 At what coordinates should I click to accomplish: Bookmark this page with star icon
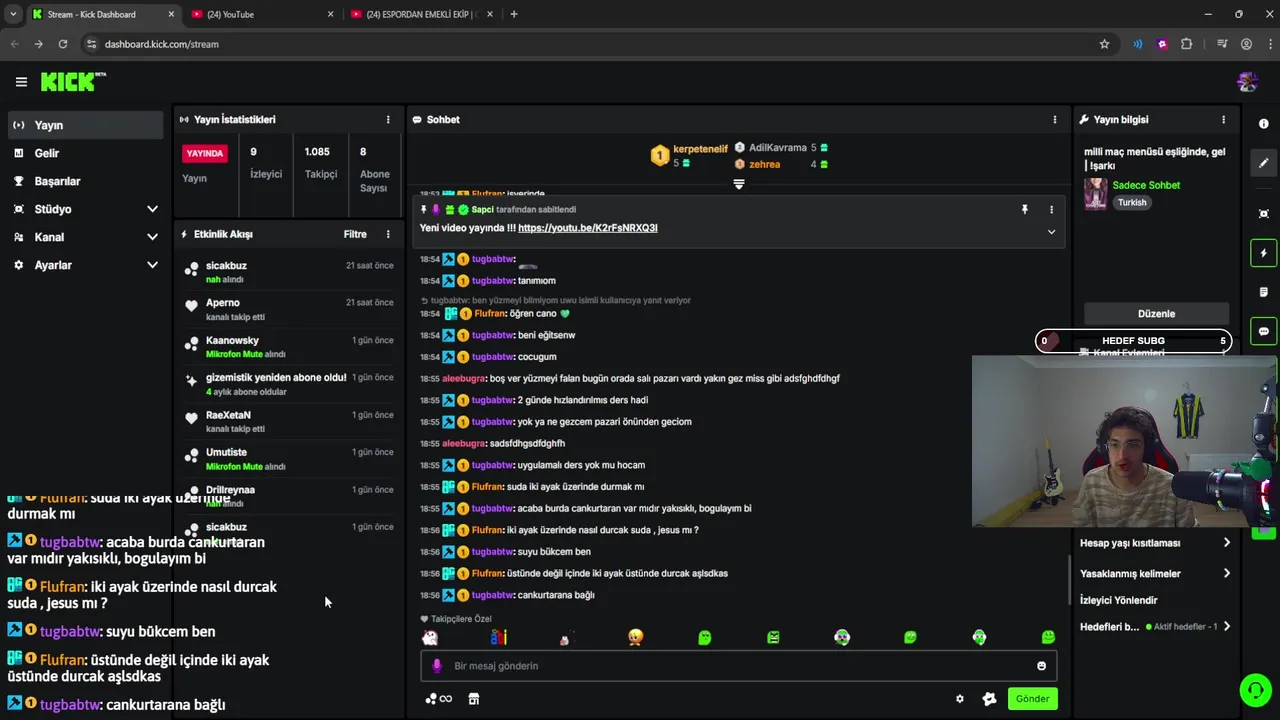tap(1104, 44)
